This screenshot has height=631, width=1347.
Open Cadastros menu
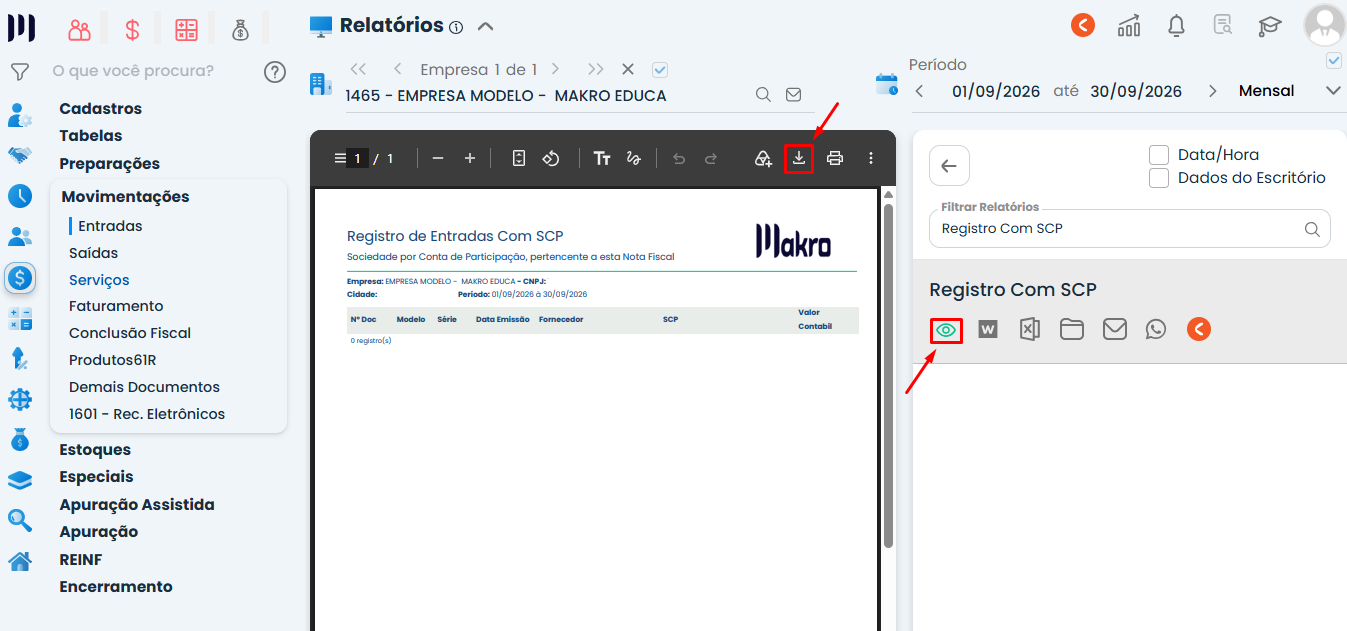(101, 109)
